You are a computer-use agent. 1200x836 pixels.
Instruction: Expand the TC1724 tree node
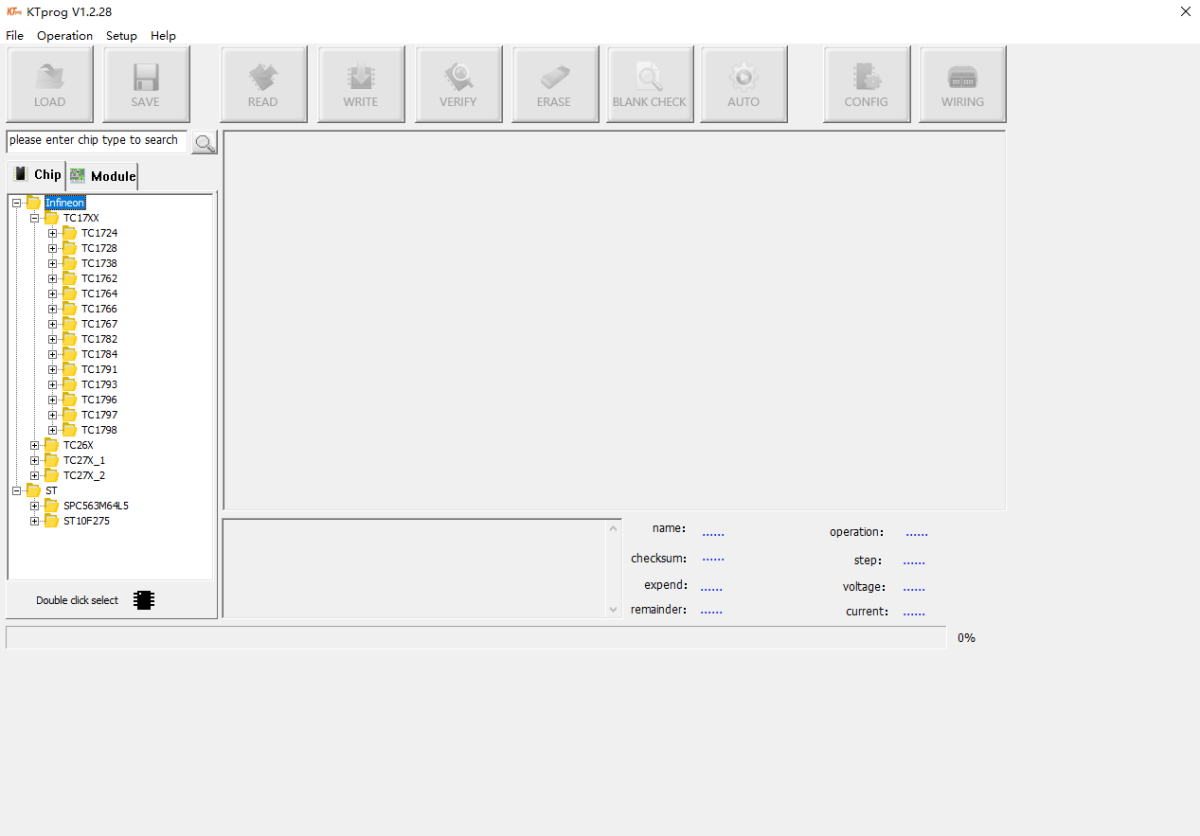coord(53,233)
